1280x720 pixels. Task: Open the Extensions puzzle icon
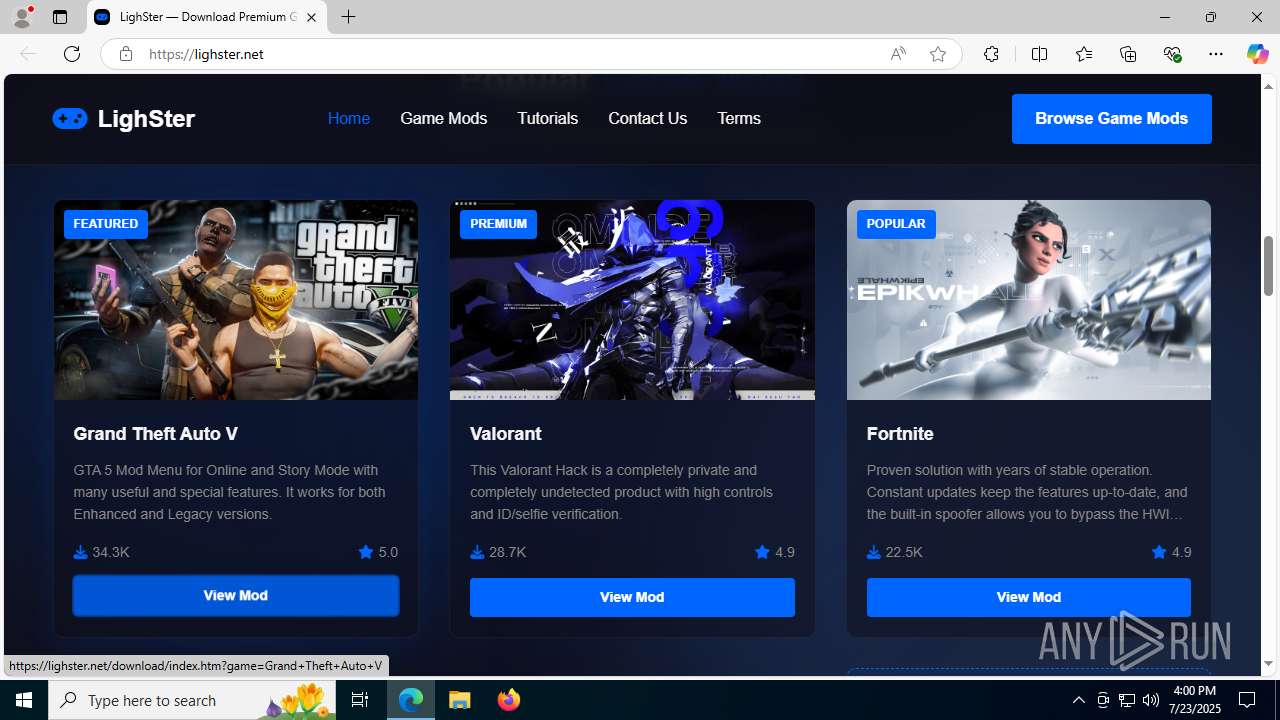click(x=991, y=54)
